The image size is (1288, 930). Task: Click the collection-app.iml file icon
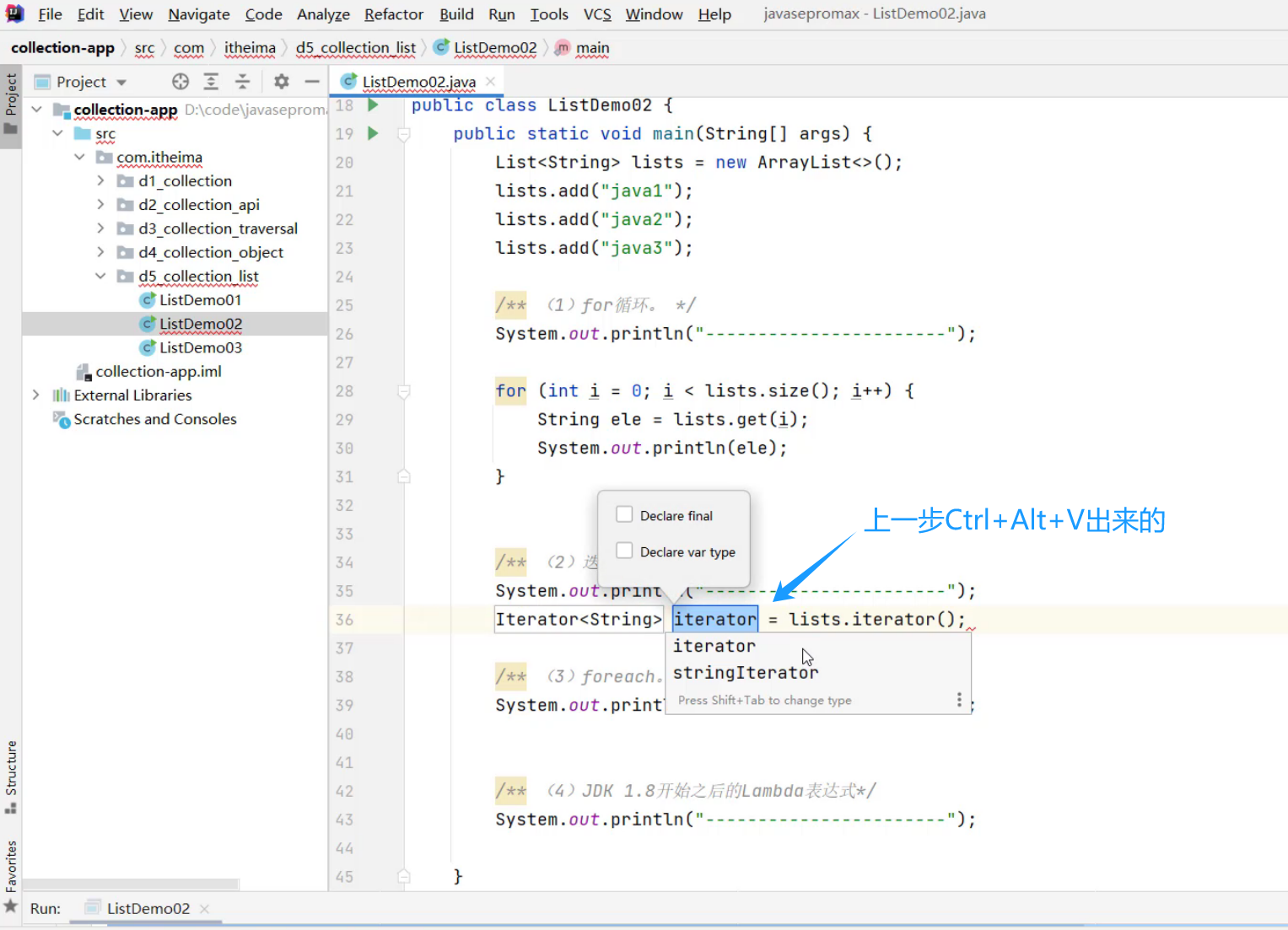[84, 372]
